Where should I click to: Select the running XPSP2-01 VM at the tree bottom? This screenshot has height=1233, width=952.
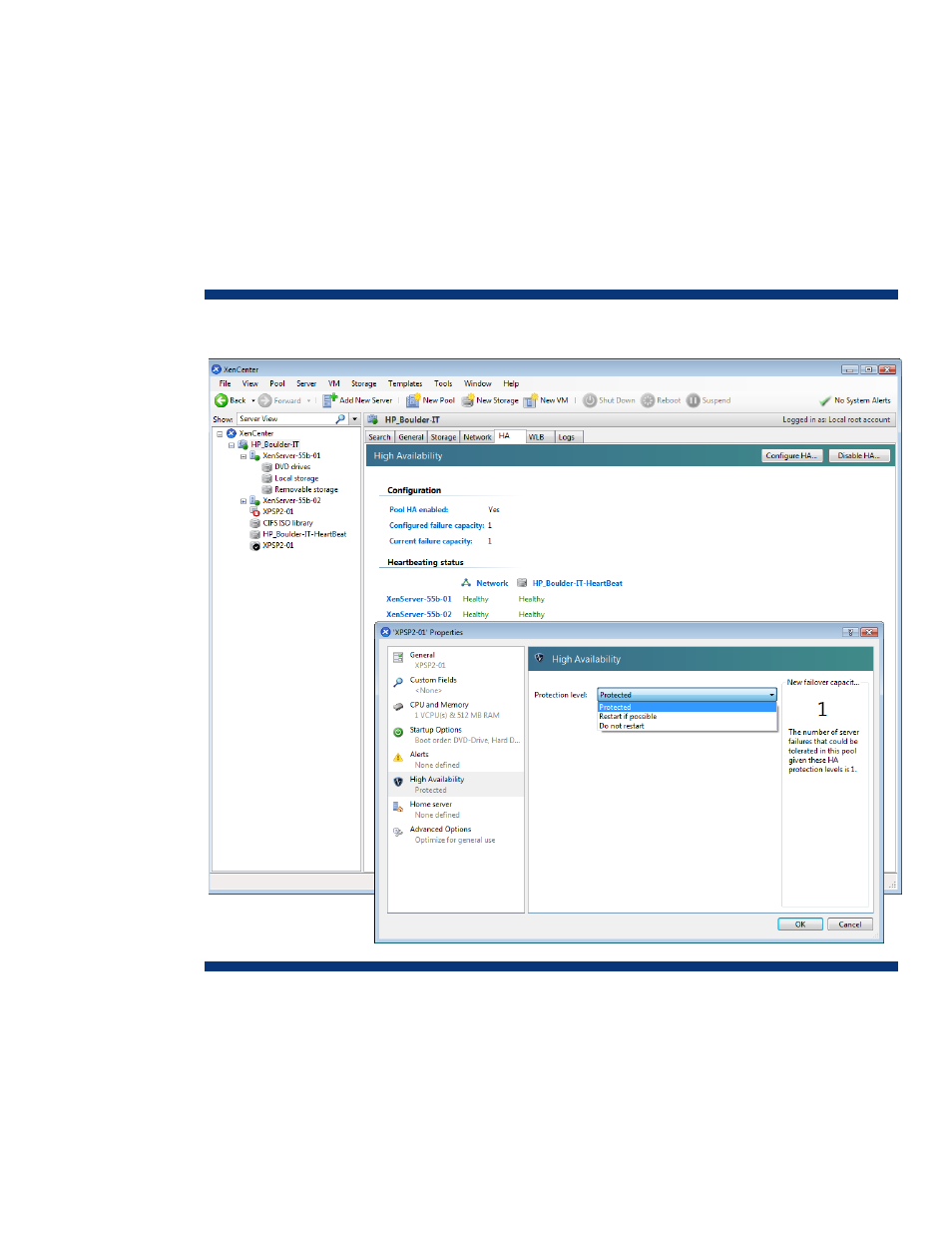278,545
